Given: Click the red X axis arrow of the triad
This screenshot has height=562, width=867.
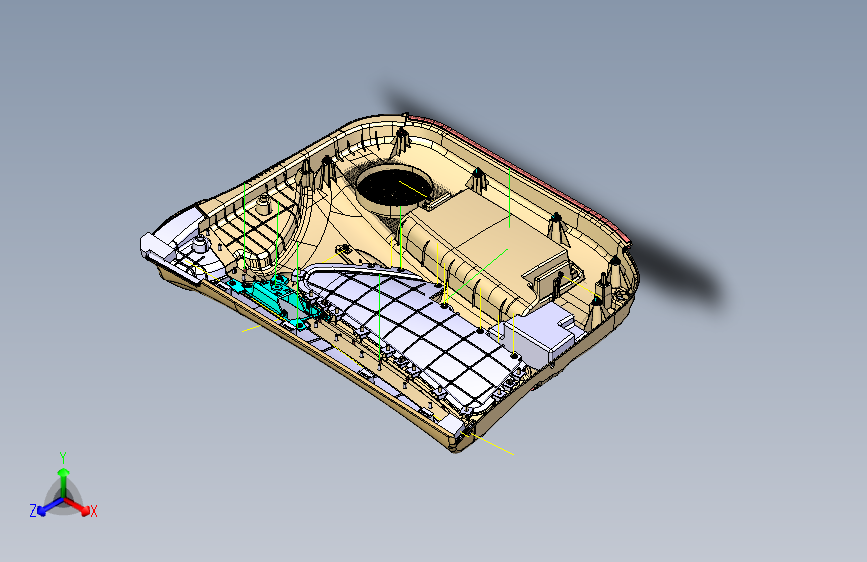Looking at the screenshot, I should 79,507.
